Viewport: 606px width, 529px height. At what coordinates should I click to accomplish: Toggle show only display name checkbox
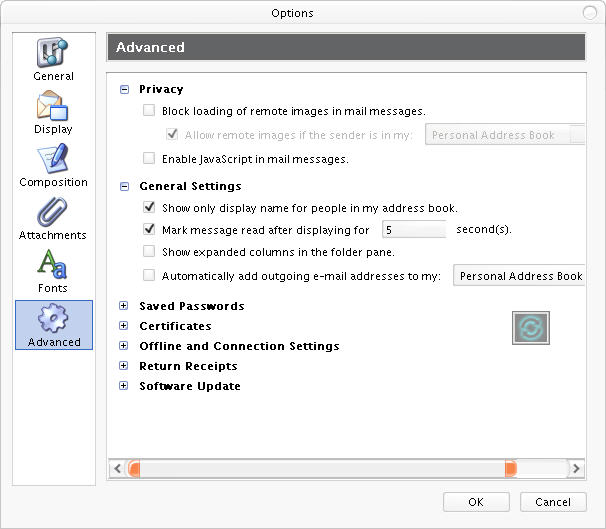point(149,208)
